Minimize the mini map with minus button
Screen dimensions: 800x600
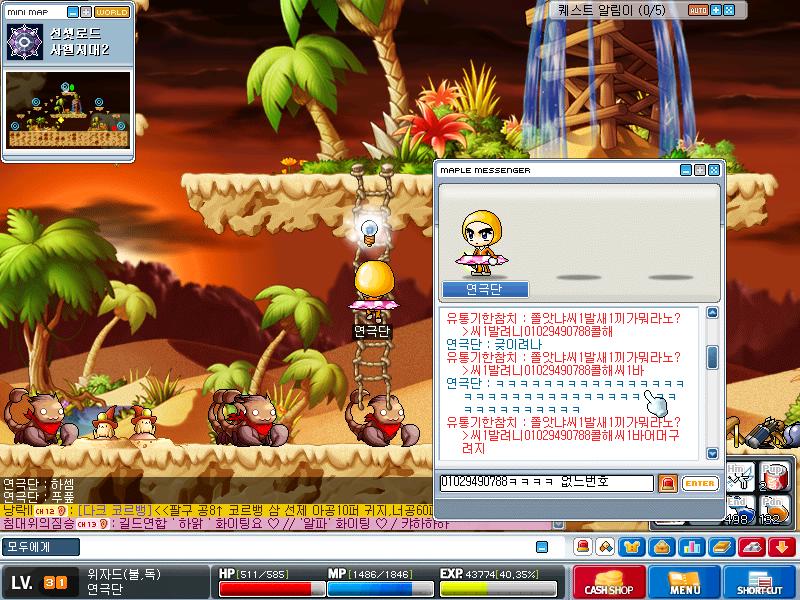click(x=73, y=12)
